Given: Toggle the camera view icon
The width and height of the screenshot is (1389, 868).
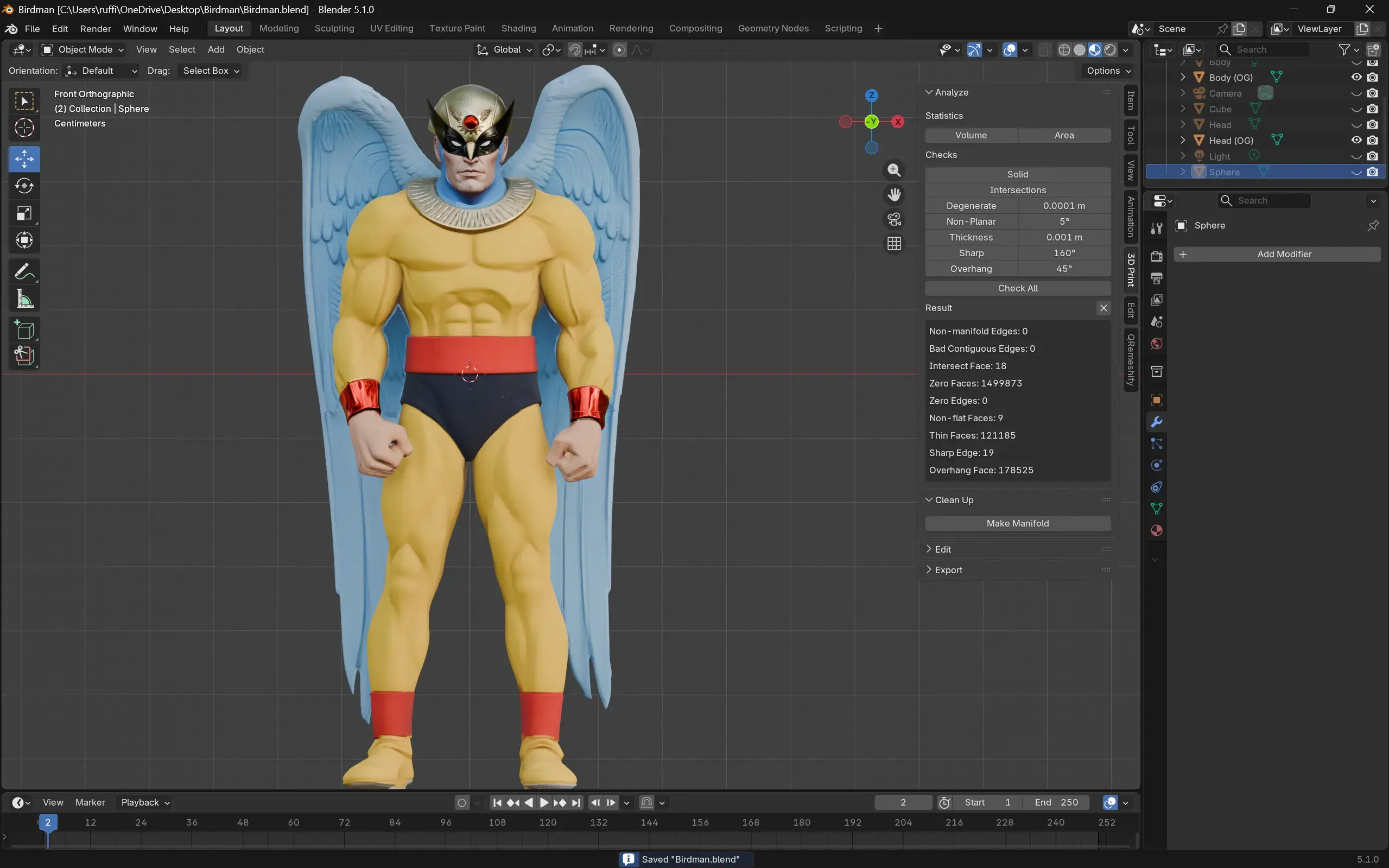Looking at the screenshot, I should pyautogui.click(x=893, y=219).
